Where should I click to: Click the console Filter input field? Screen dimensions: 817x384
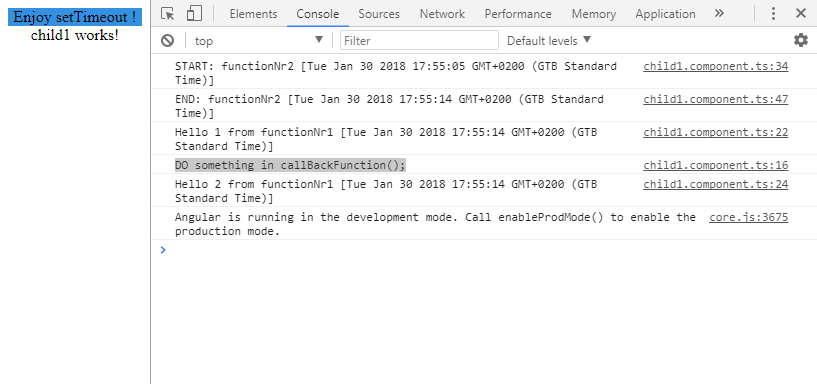pos(419,41)
